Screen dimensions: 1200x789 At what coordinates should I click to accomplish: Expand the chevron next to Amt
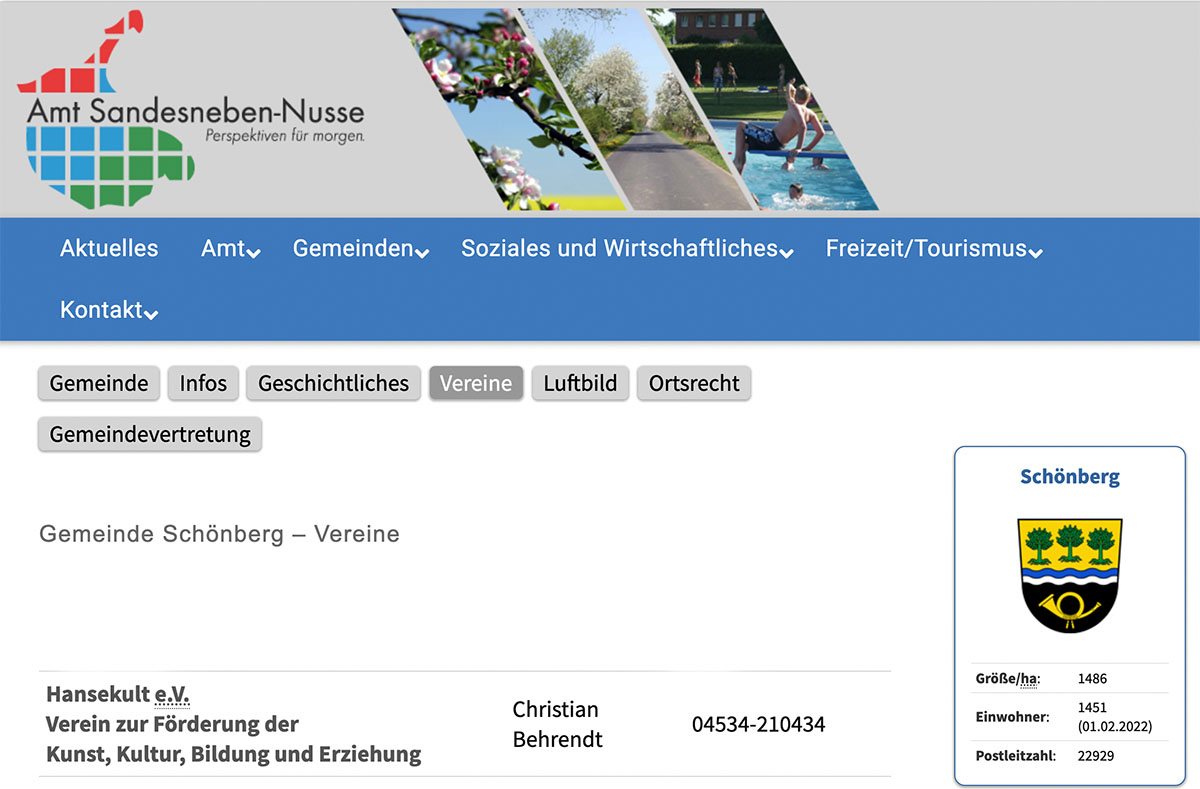[254, 253]
